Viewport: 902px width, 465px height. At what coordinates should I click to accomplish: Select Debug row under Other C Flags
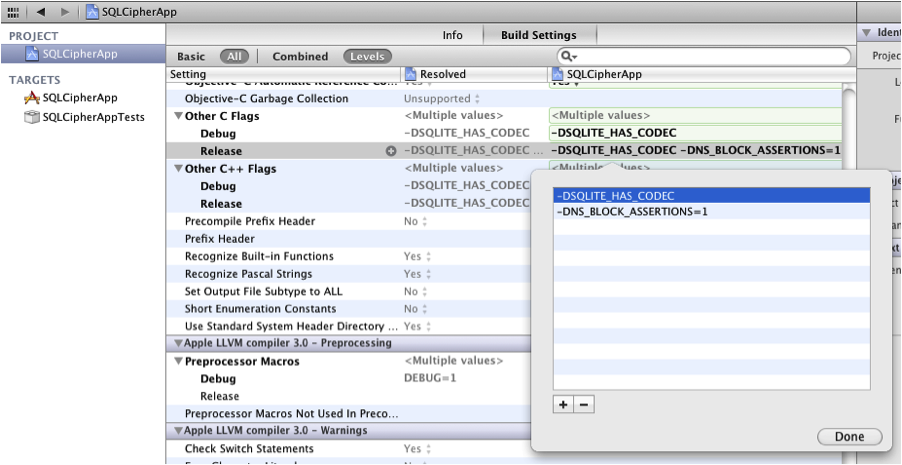click(218, 134)
